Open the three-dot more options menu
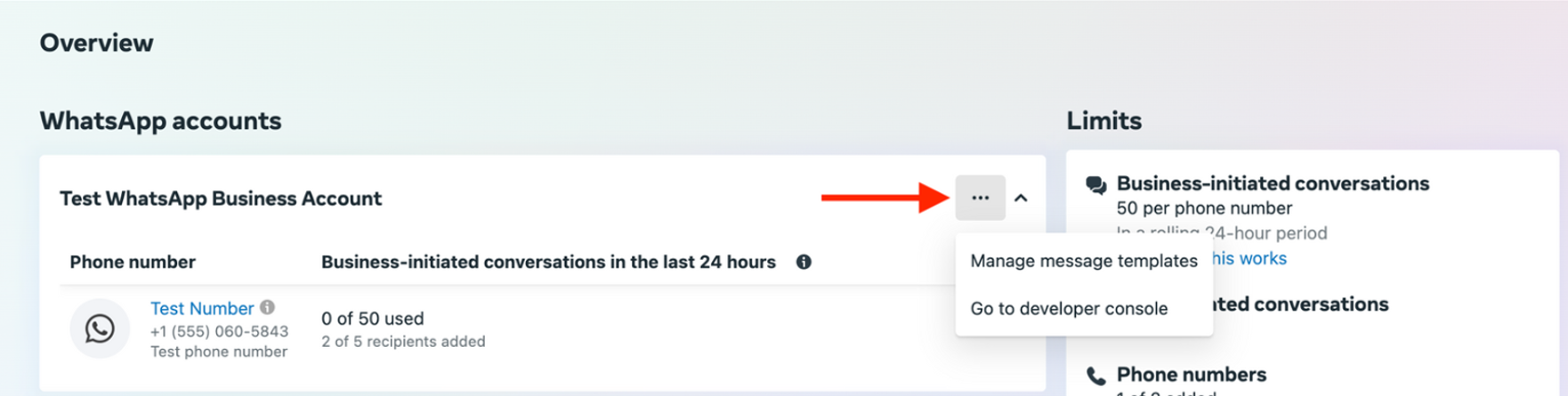 coord(980,198)
